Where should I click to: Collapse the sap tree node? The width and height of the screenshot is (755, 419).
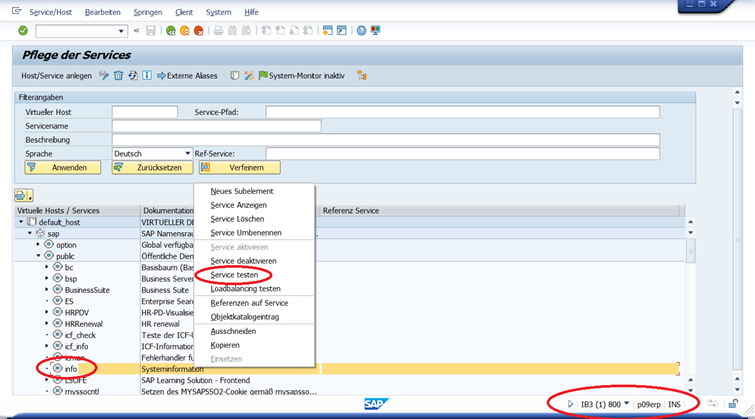pyautogui.click(x=30, y=233)
